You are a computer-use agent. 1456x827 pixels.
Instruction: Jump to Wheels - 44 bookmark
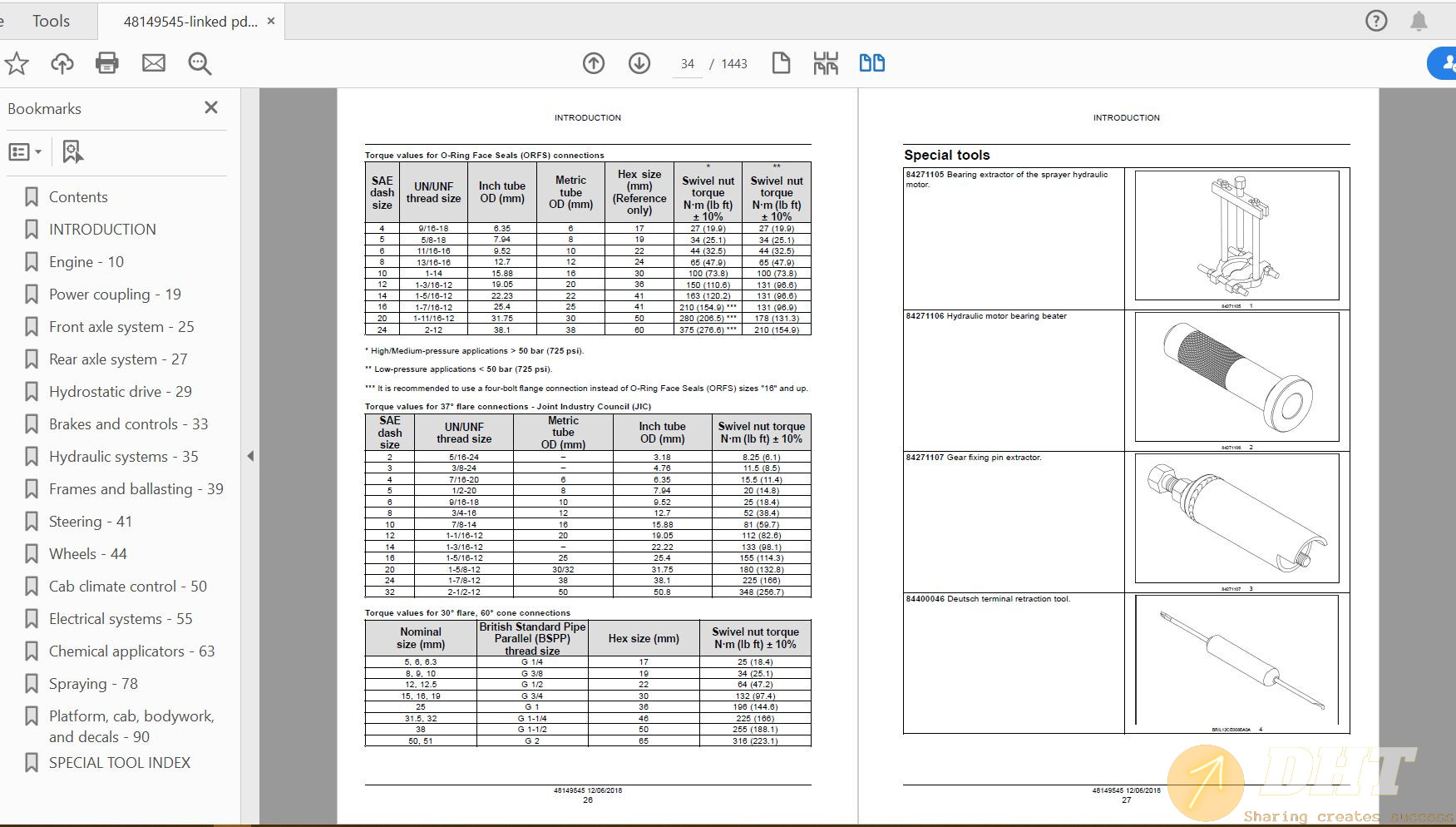coord(88,554)
